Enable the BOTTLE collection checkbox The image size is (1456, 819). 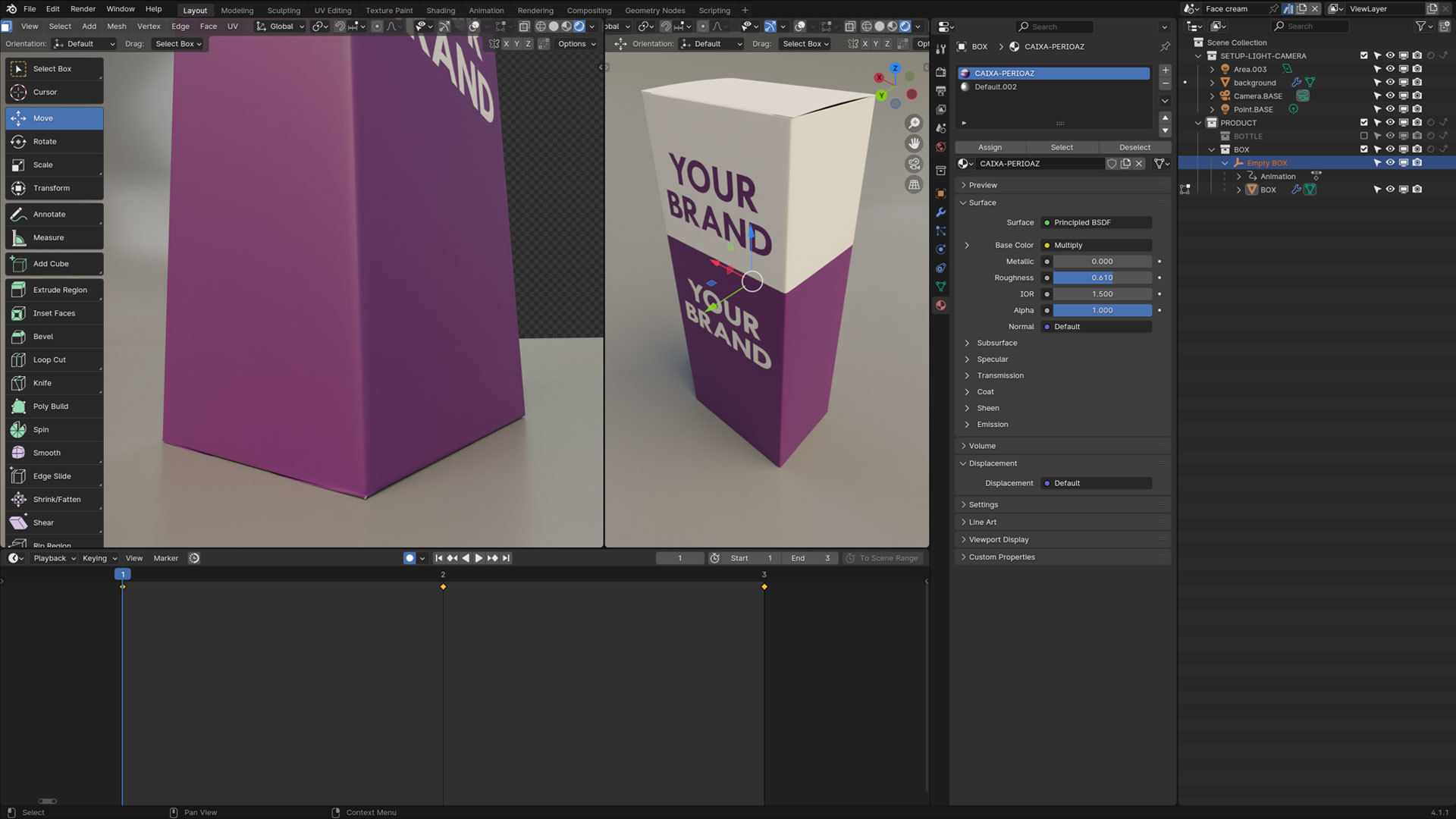pyautogui.click(x=1364, y=136)
